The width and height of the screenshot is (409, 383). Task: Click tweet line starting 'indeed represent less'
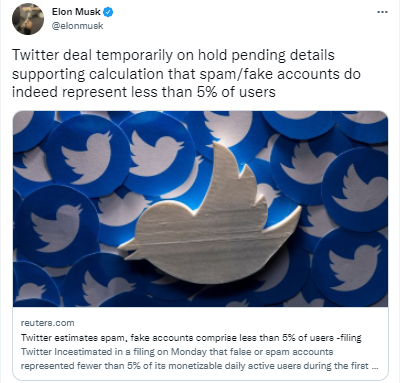[144, 92]
